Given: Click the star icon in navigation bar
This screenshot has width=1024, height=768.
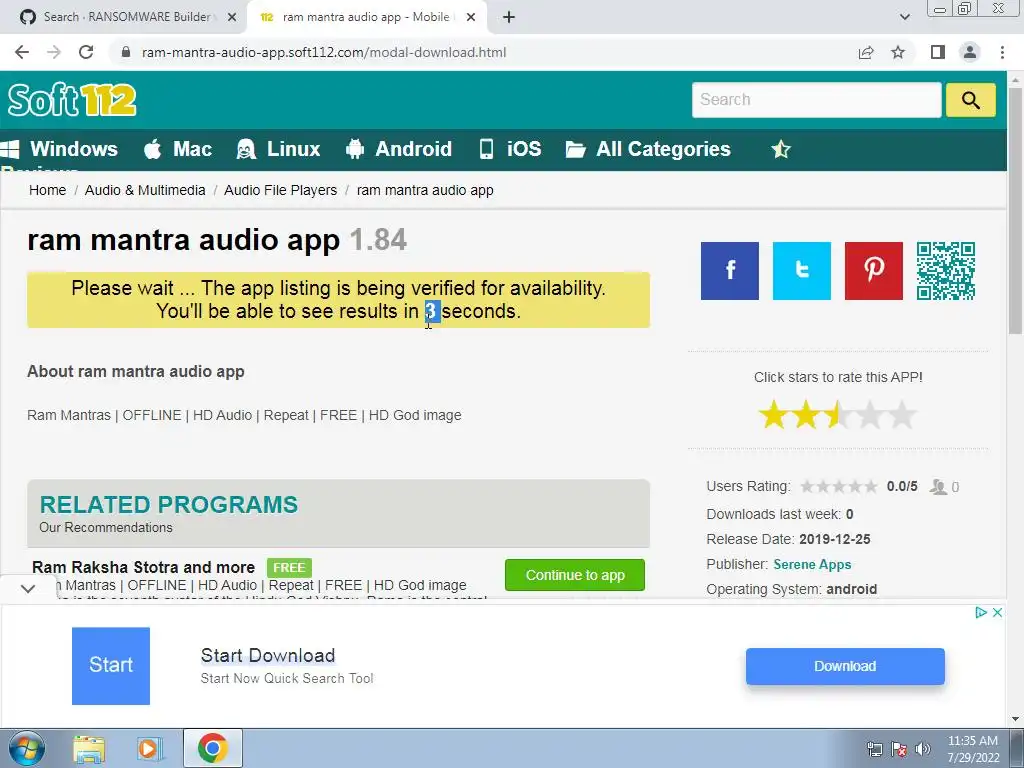Looking at the screenshot, I should pyautogui.click(x=781, y=150).
